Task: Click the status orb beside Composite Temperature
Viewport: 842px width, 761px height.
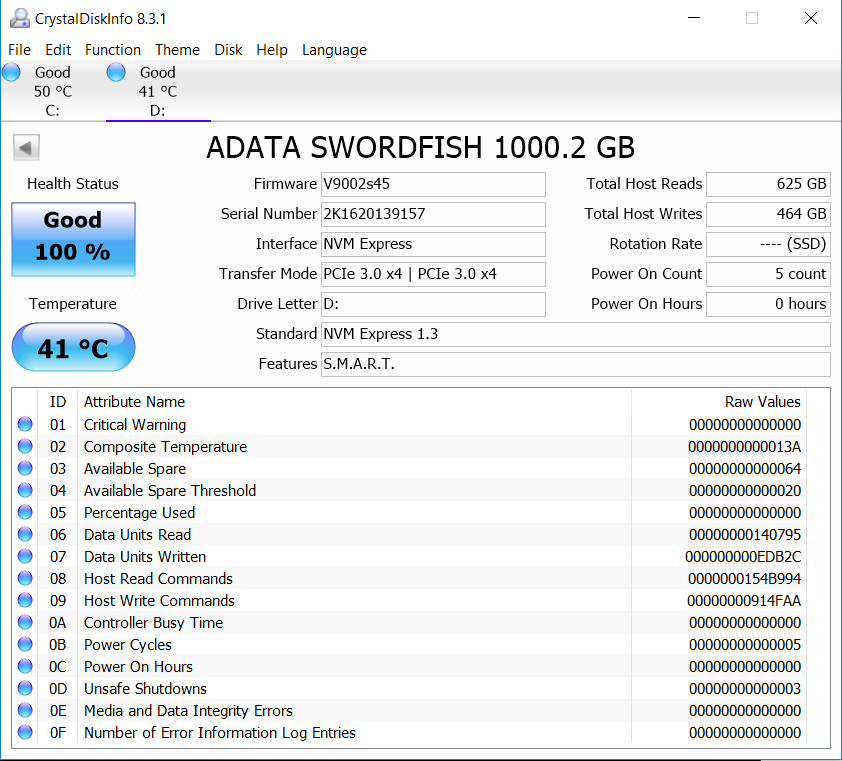Action: pos(25,447)
